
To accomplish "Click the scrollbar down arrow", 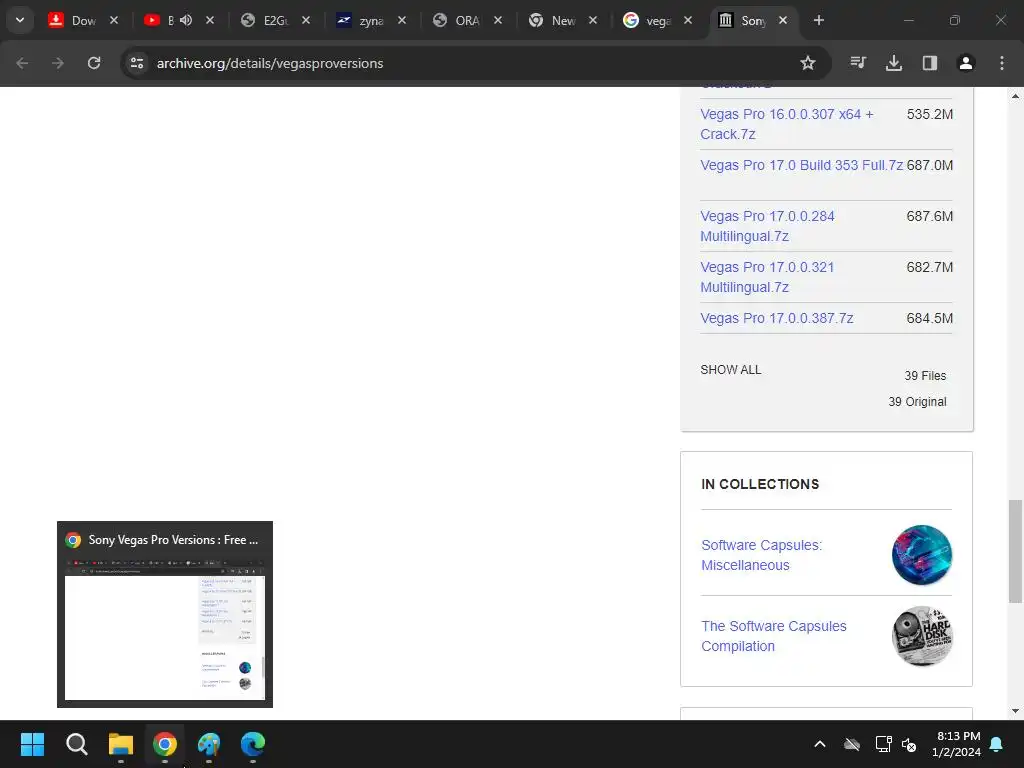I will click(1015, 711).
